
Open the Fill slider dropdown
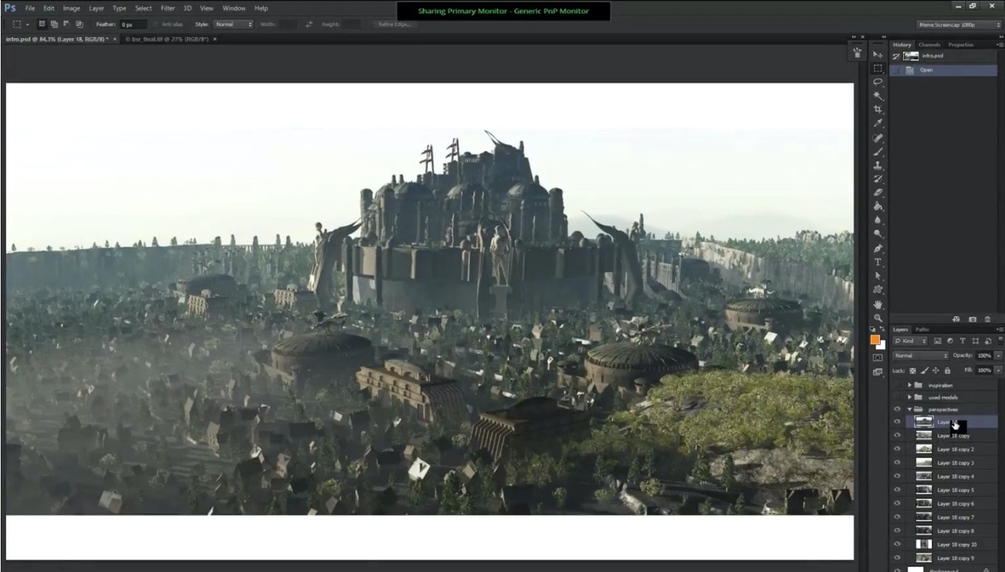click(998, 370)
